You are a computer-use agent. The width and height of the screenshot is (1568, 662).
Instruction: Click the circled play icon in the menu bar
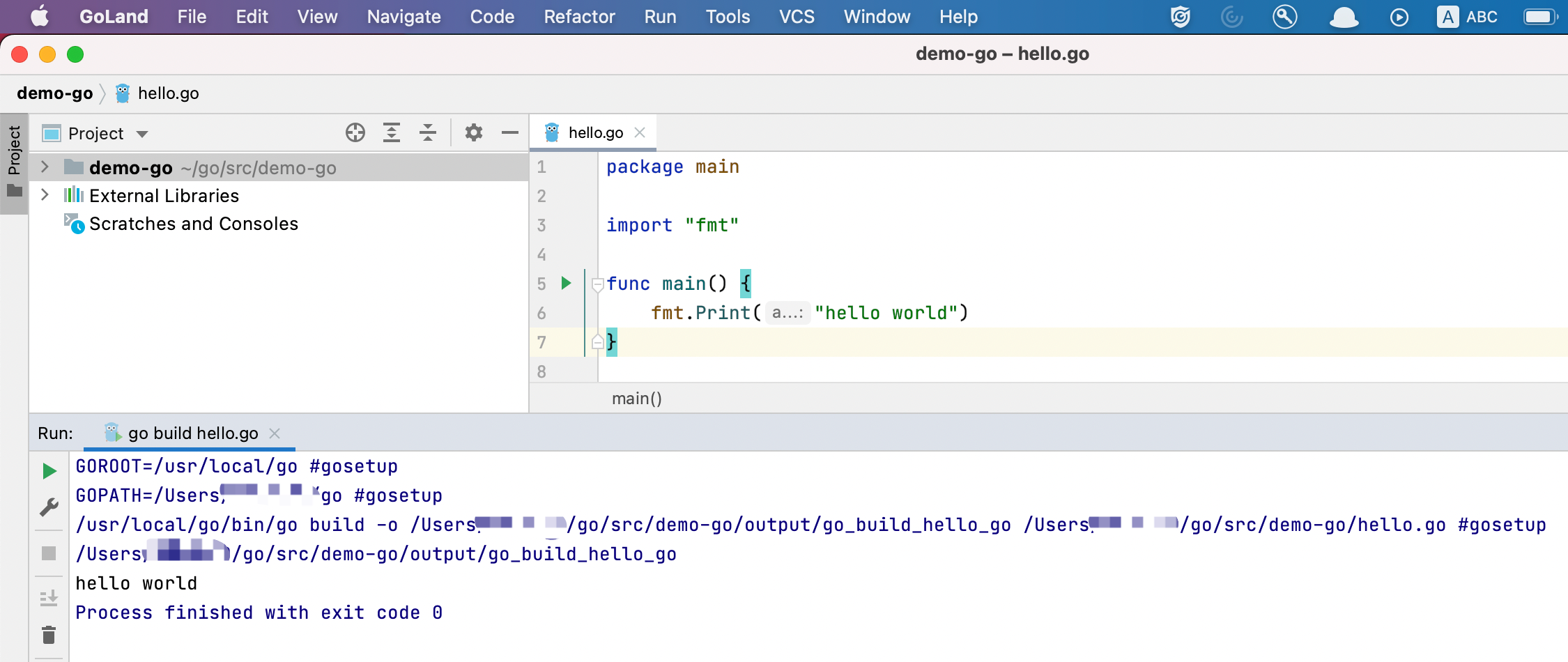(1399, 17)
